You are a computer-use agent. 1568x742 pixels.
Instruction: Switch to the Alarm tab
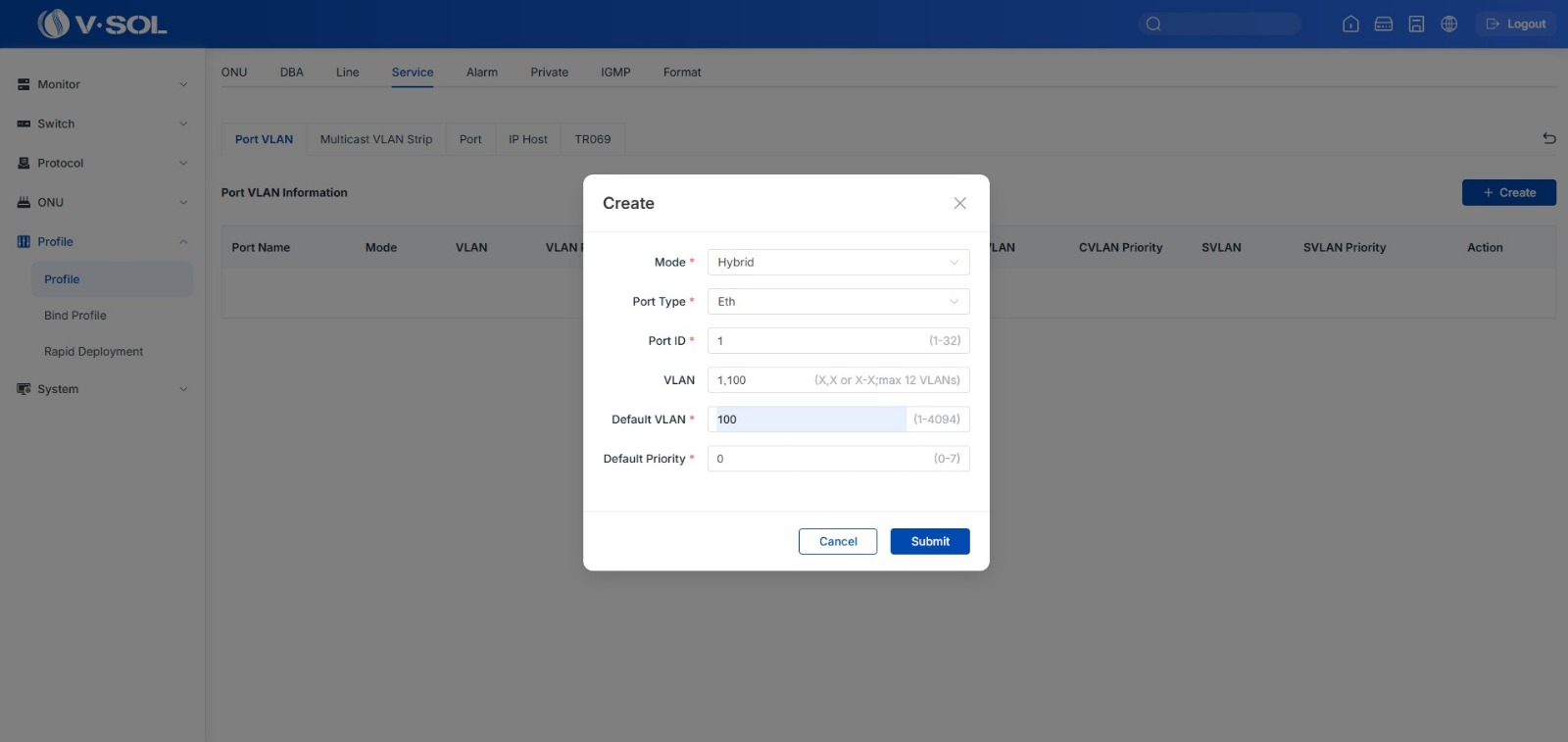(482, 73)
